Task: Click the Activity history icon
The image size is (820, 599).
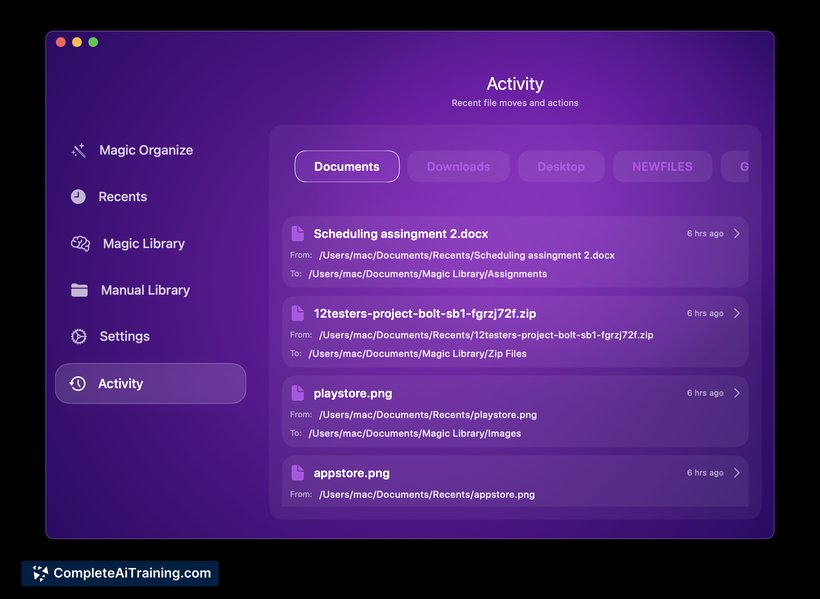Action: 78,383
